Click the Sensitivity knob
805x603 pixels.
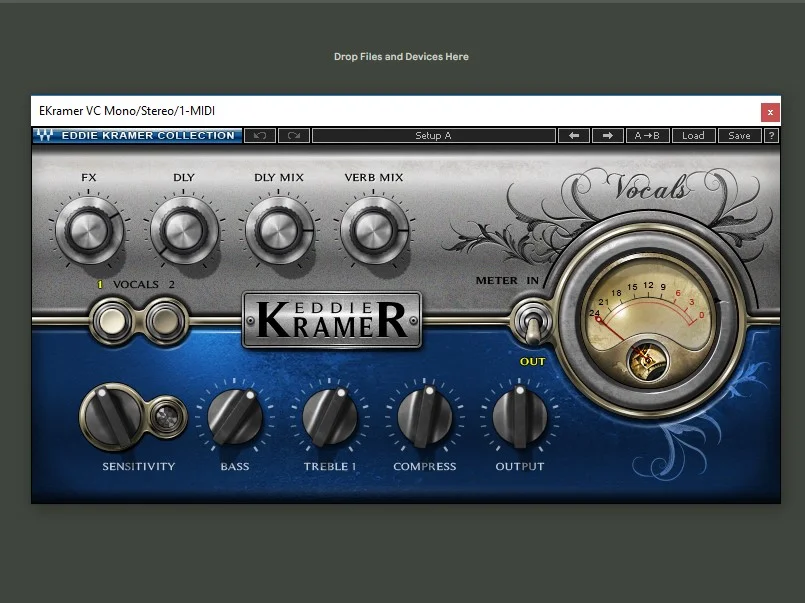click(x=112, y=417)
